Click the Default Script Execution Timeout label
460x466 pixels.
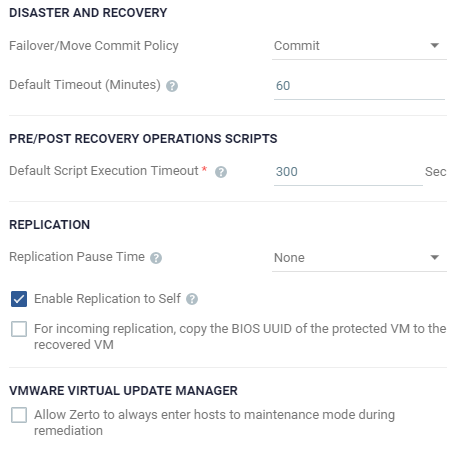[x=104, y=171]
